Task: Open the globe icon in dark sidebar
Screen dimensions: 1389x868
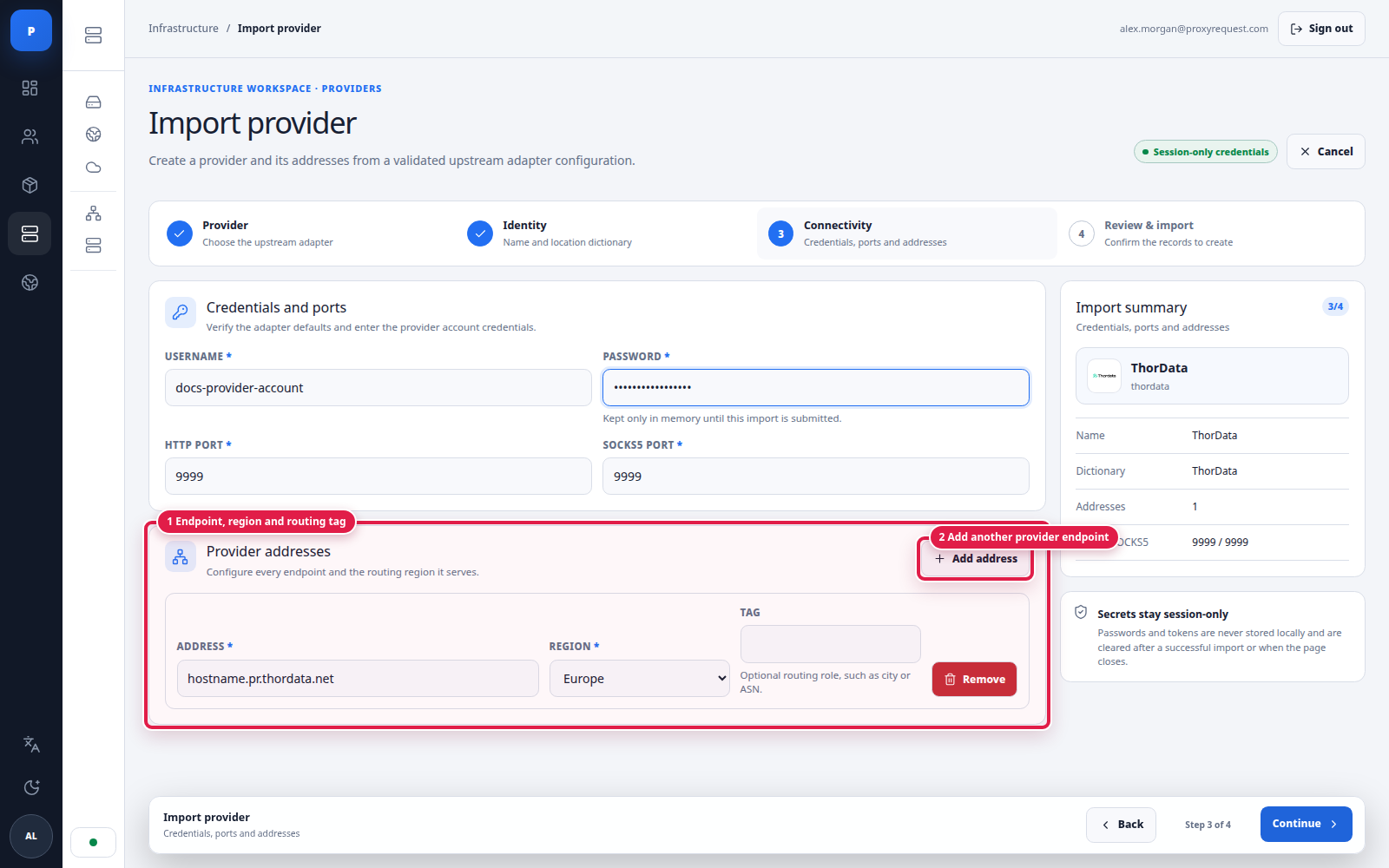Action: tap(30, 282)
